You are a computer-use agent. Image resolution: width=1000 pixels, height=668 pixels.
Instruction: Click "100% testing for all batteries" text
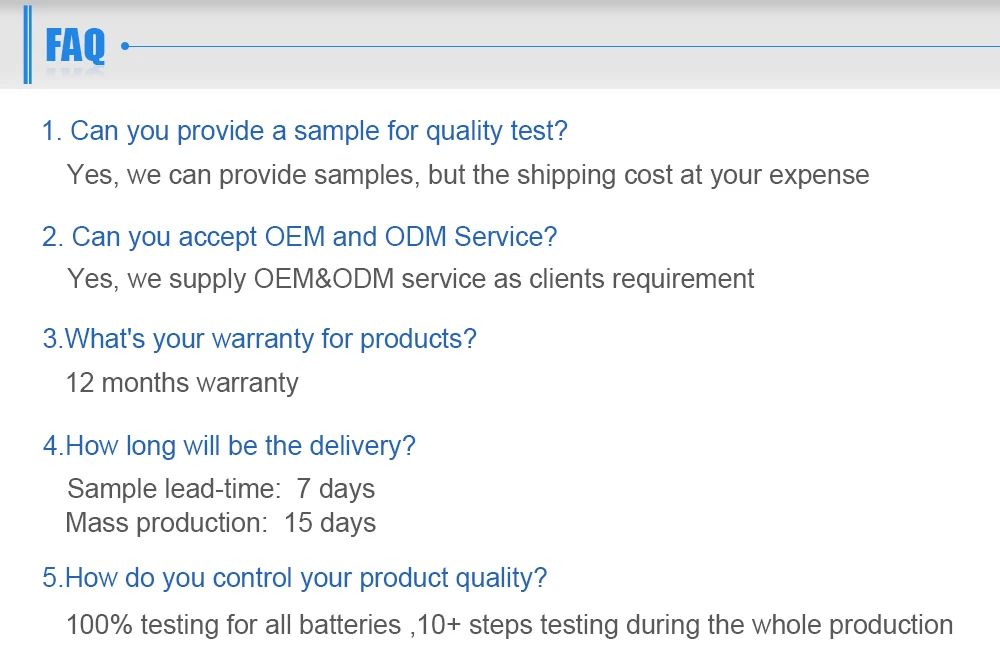pyautogui.click(x=233, y=626)
